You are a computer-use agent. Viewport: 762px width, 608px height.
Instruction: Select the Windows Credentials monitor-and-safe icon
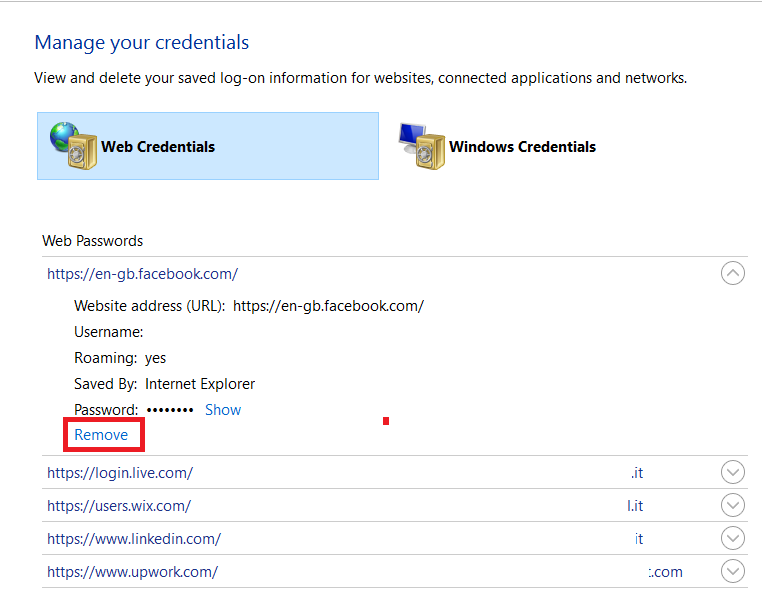point(422,146)
